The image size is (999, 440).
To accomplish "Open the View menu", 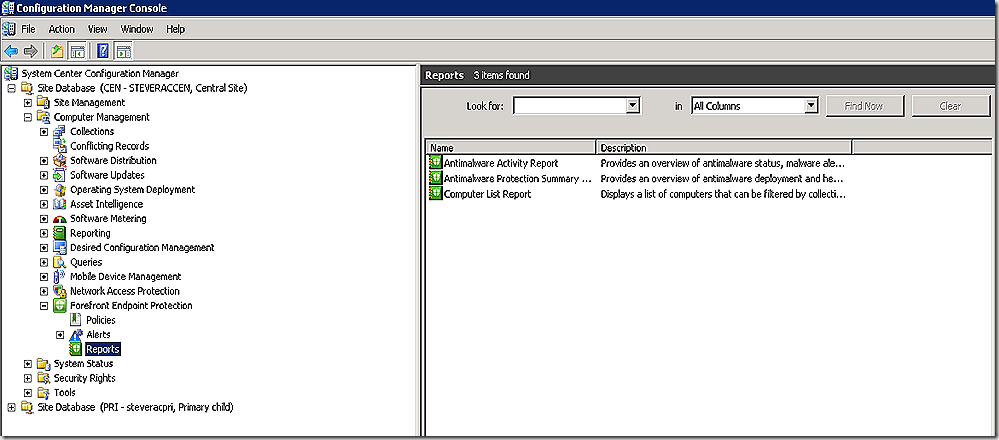I will click(97, 29).
